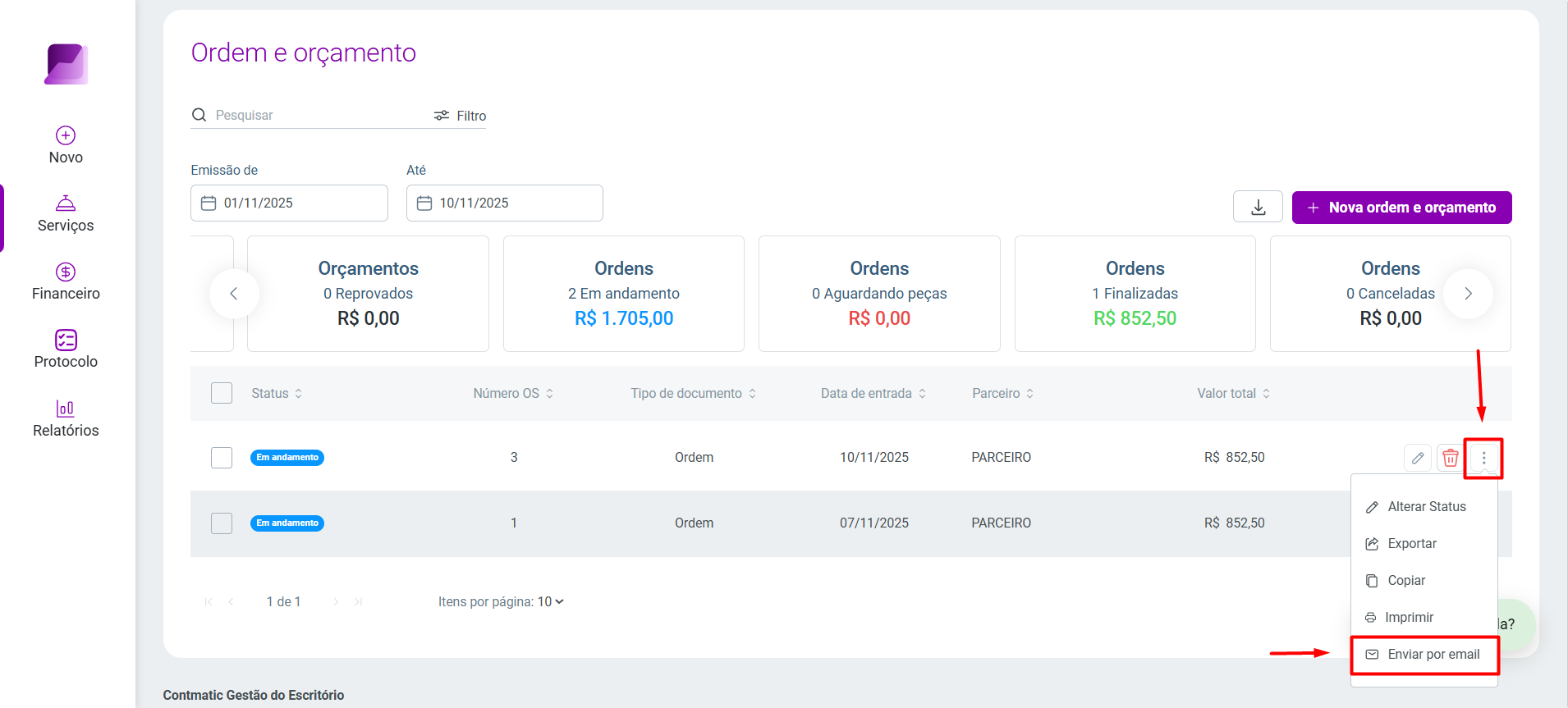
Task: Check the box for order number 1
Action: point(222,523)
